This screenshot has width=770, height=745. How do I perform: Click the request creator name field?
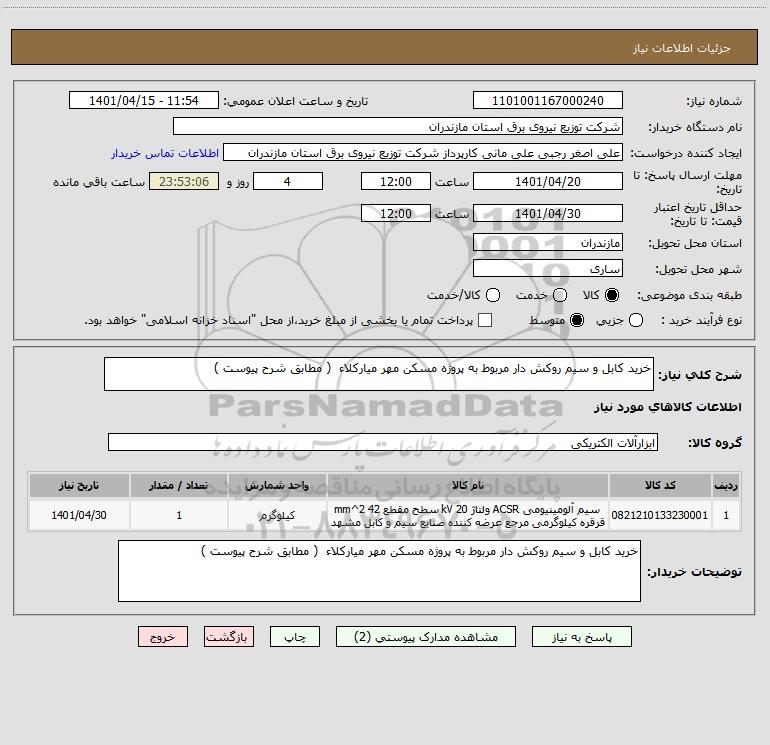(423, 153)
